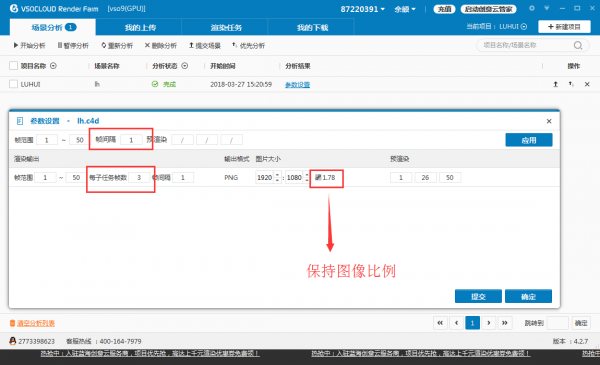Click top 帧范围 start field
The height and width of the screenshot is (365, 600).
pyautogui.click(x=47, y=140)
